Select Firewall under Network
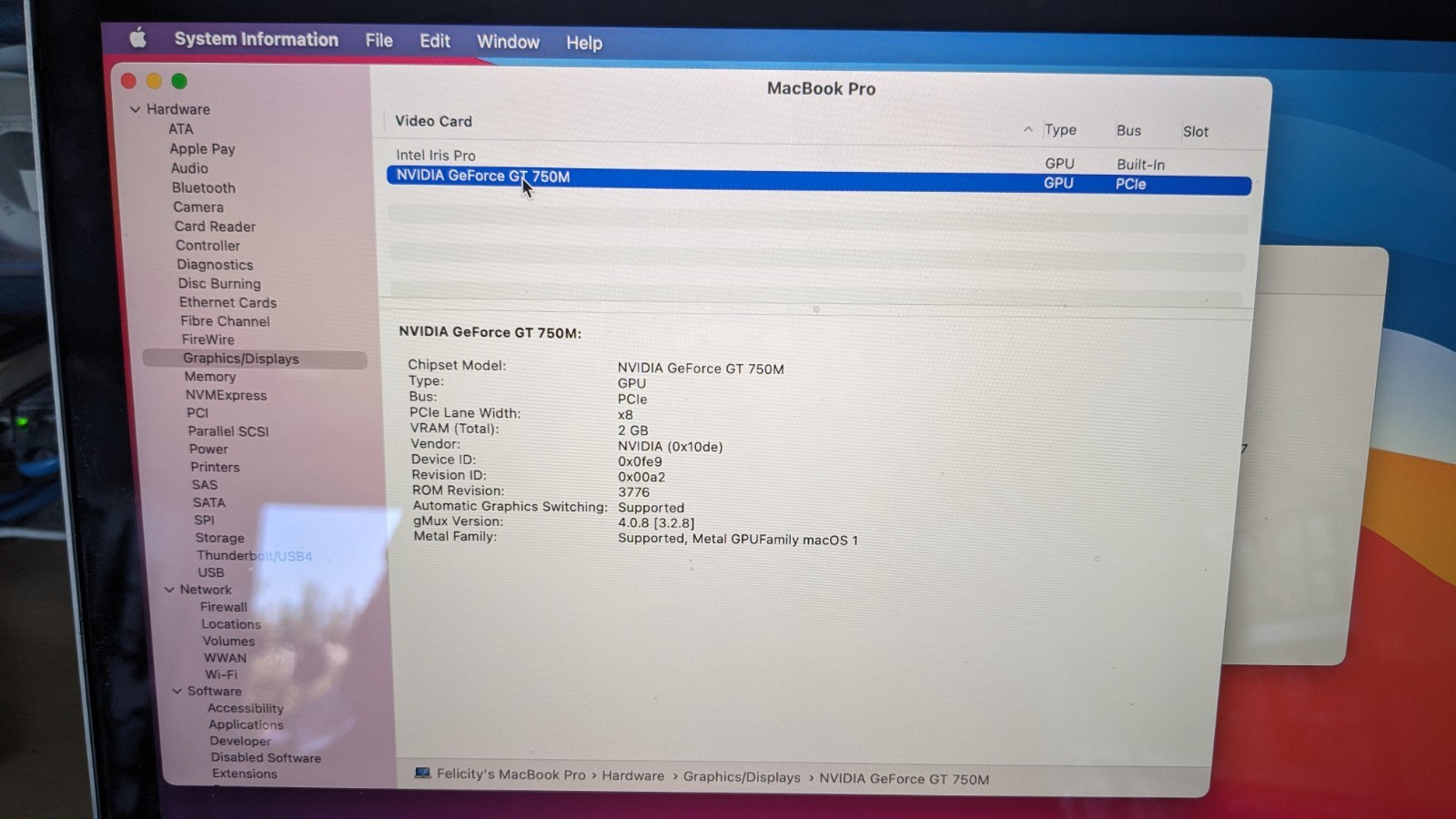Screen dimensions: 1456x819 [223, 607]
